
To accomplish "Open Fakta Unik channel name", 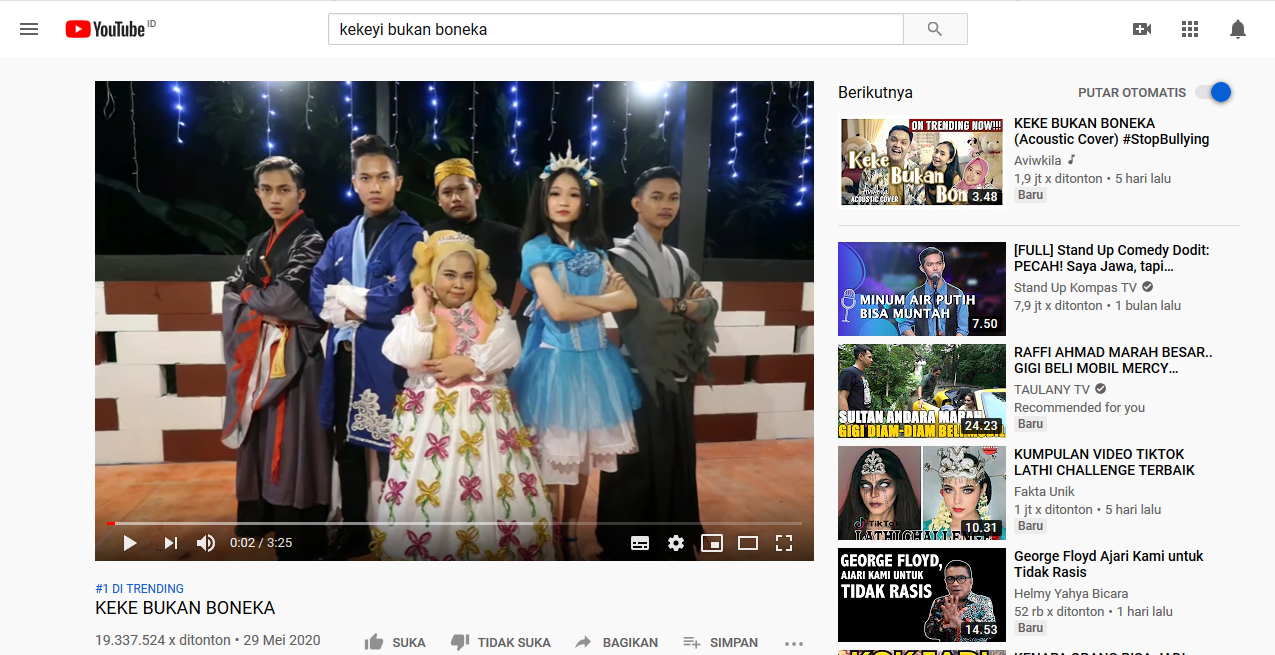I will (x=1045, y=491).
